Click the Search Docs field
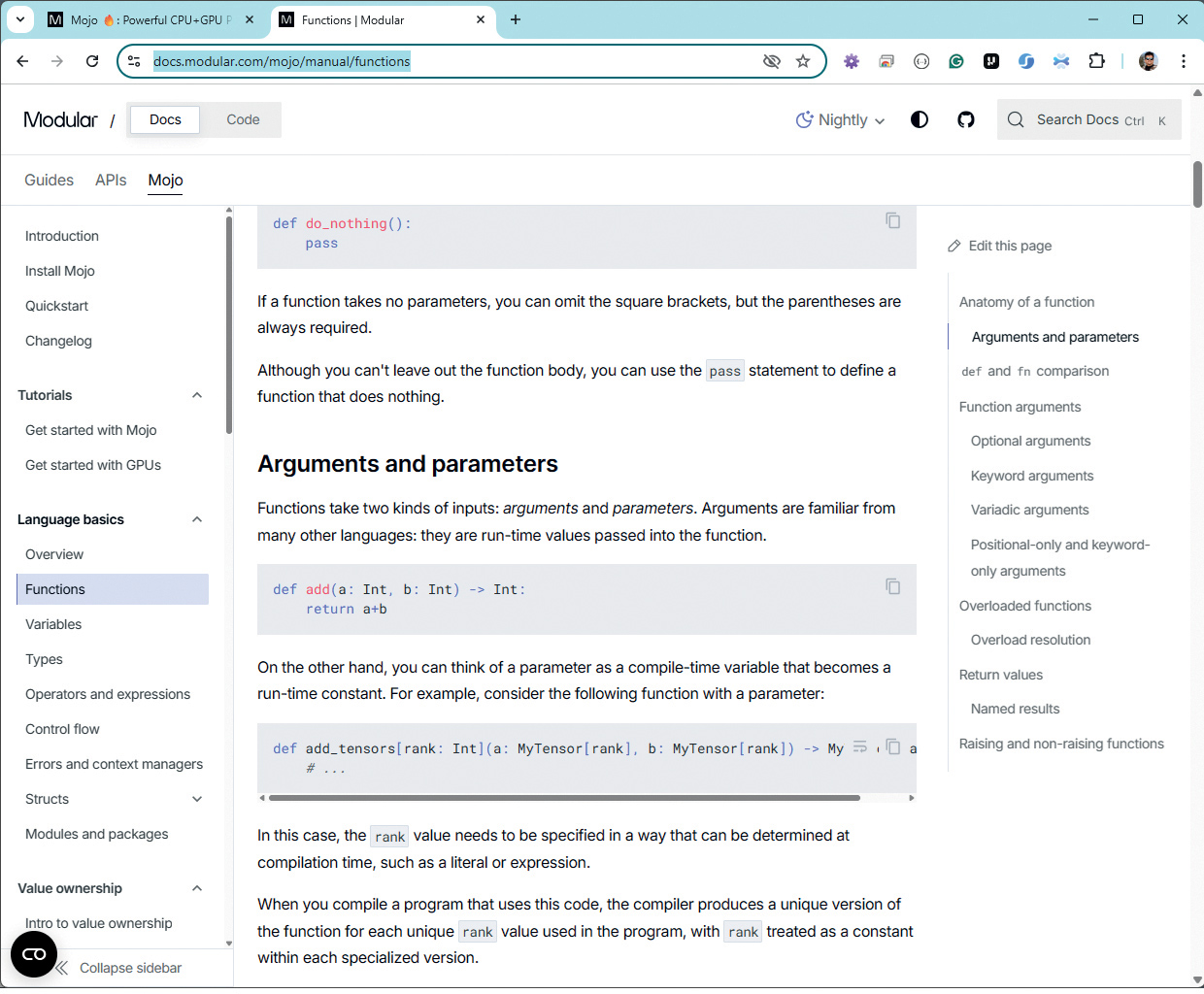This screenshot has height=994, width=1204. pos(1088,119)
